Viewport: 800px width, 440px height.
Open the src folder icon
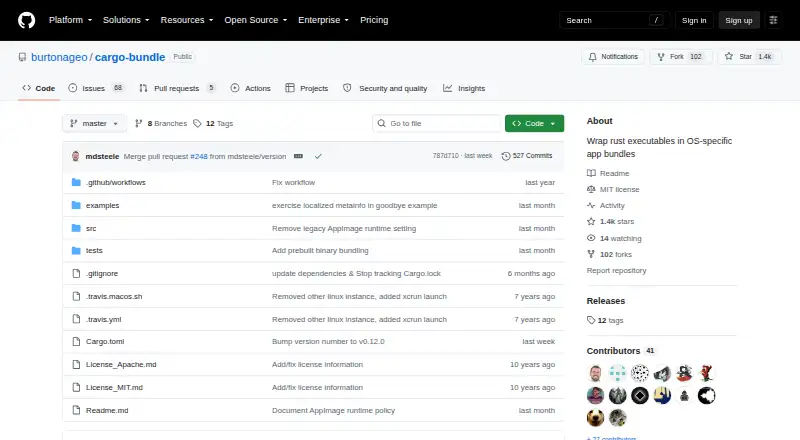click(x=76, y=228)
